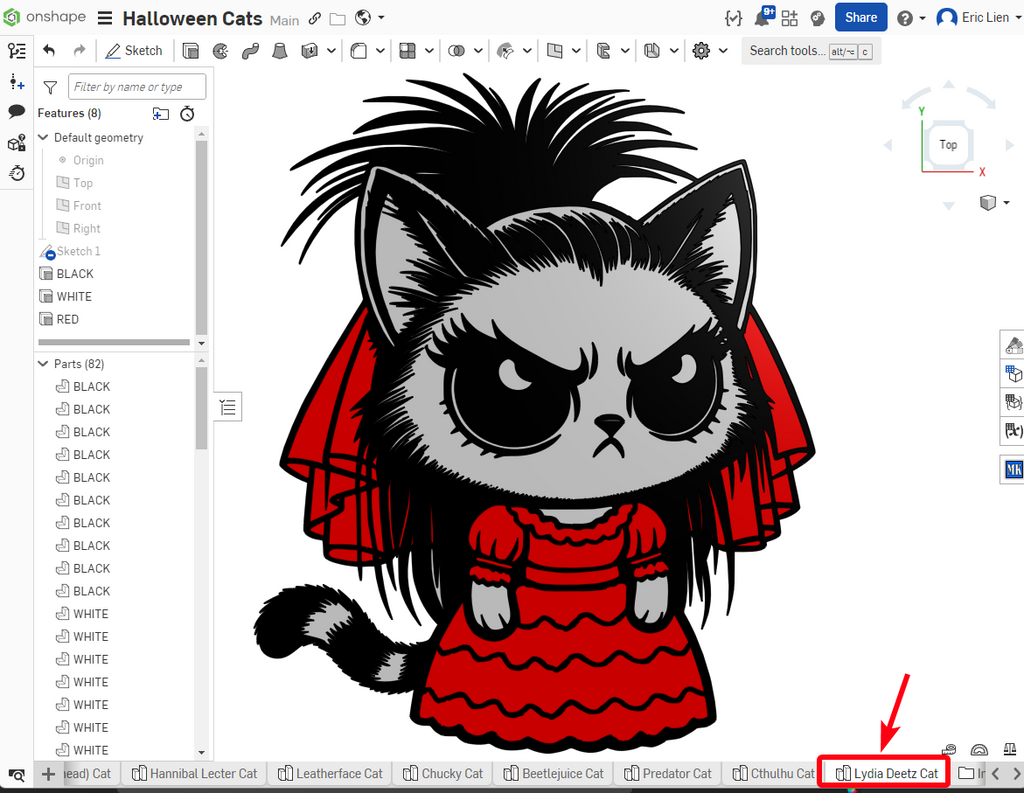Viewport: 1024px width, 793px height.
Task: Click the Main branch label
Action: 285,20
